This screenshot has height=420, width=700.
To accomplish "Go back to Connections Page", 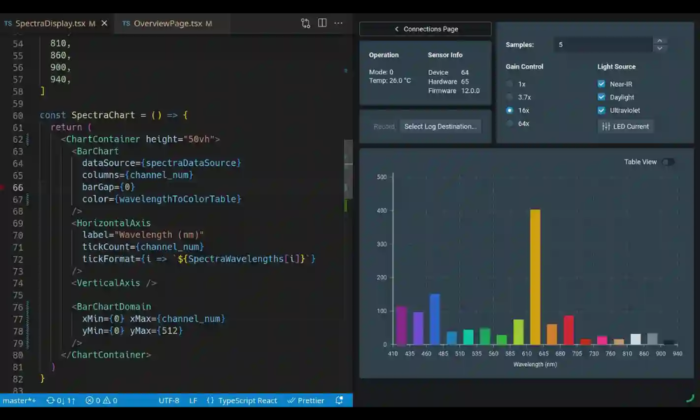I will coord(425,29).
